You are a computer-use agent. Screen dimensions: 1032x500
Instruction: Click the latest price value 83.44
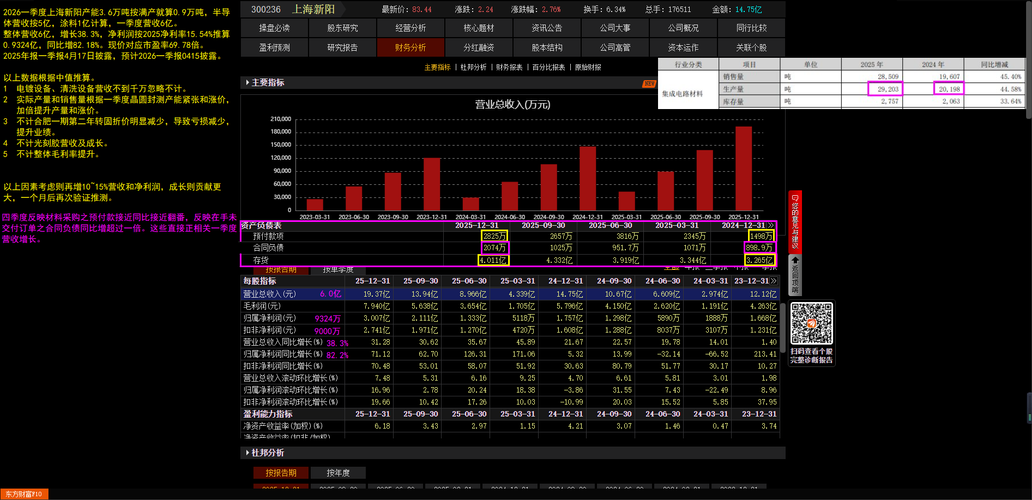tap(423, 10)
